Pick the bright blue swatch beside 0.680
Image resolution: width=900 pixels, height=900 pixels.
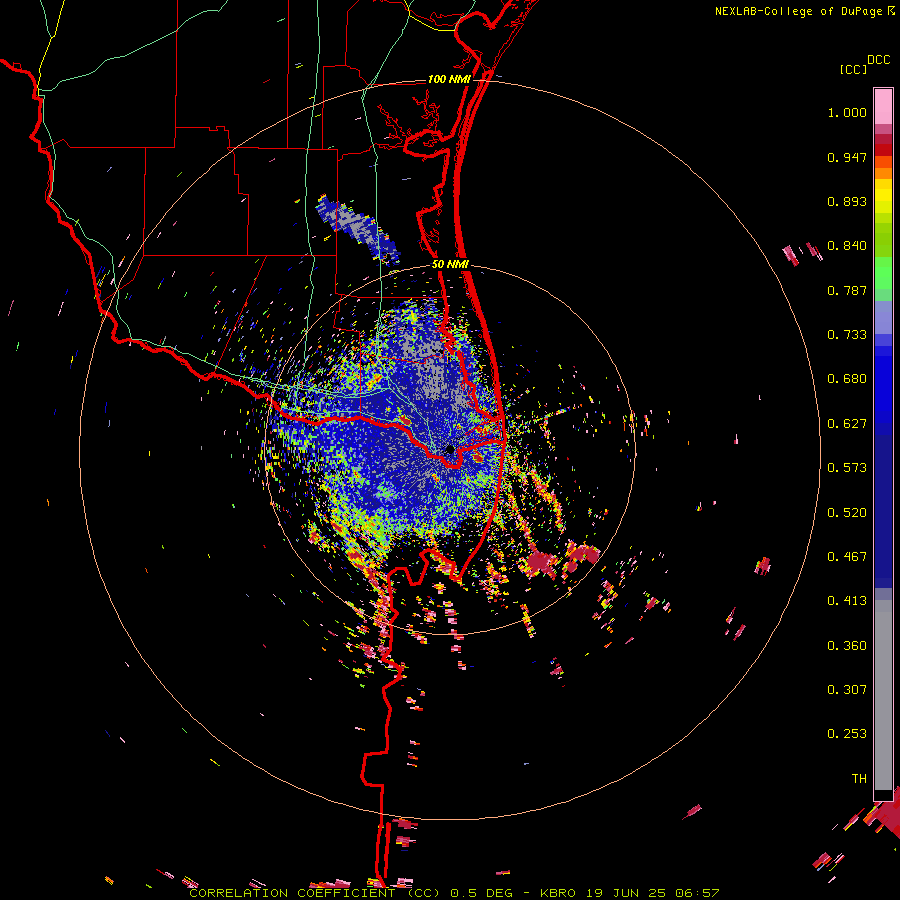(x=883, y=385)
